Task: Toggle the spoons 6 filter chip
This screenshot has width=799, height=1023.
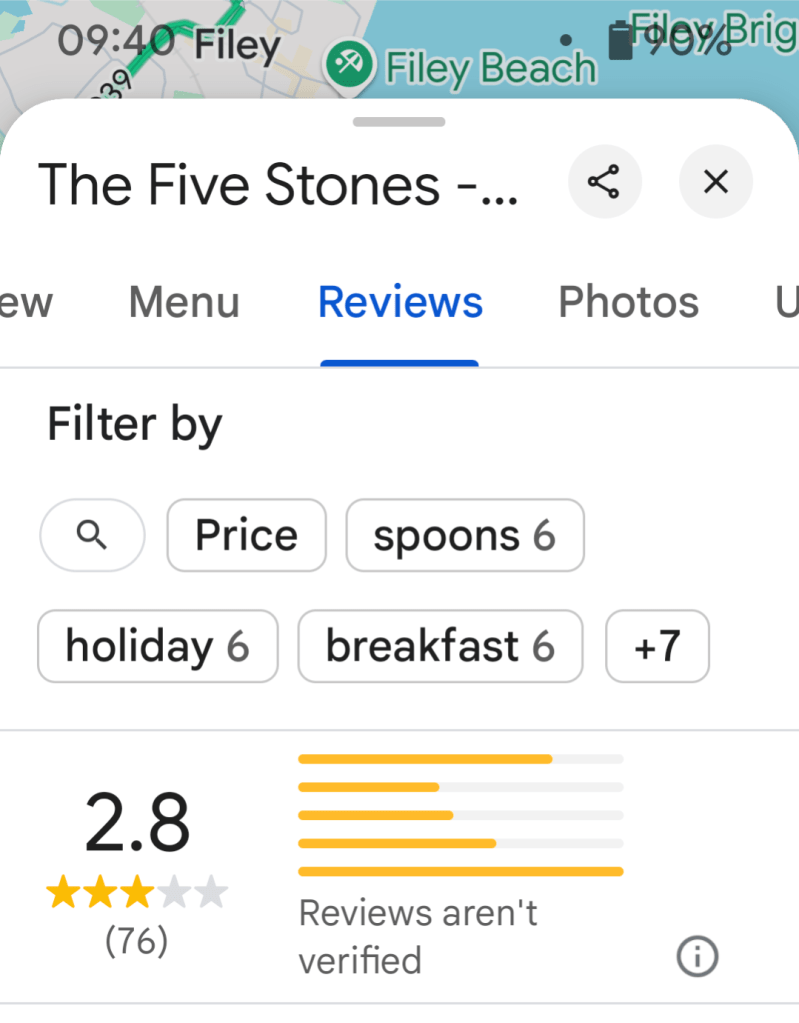Action: click(x=464, y=536)
